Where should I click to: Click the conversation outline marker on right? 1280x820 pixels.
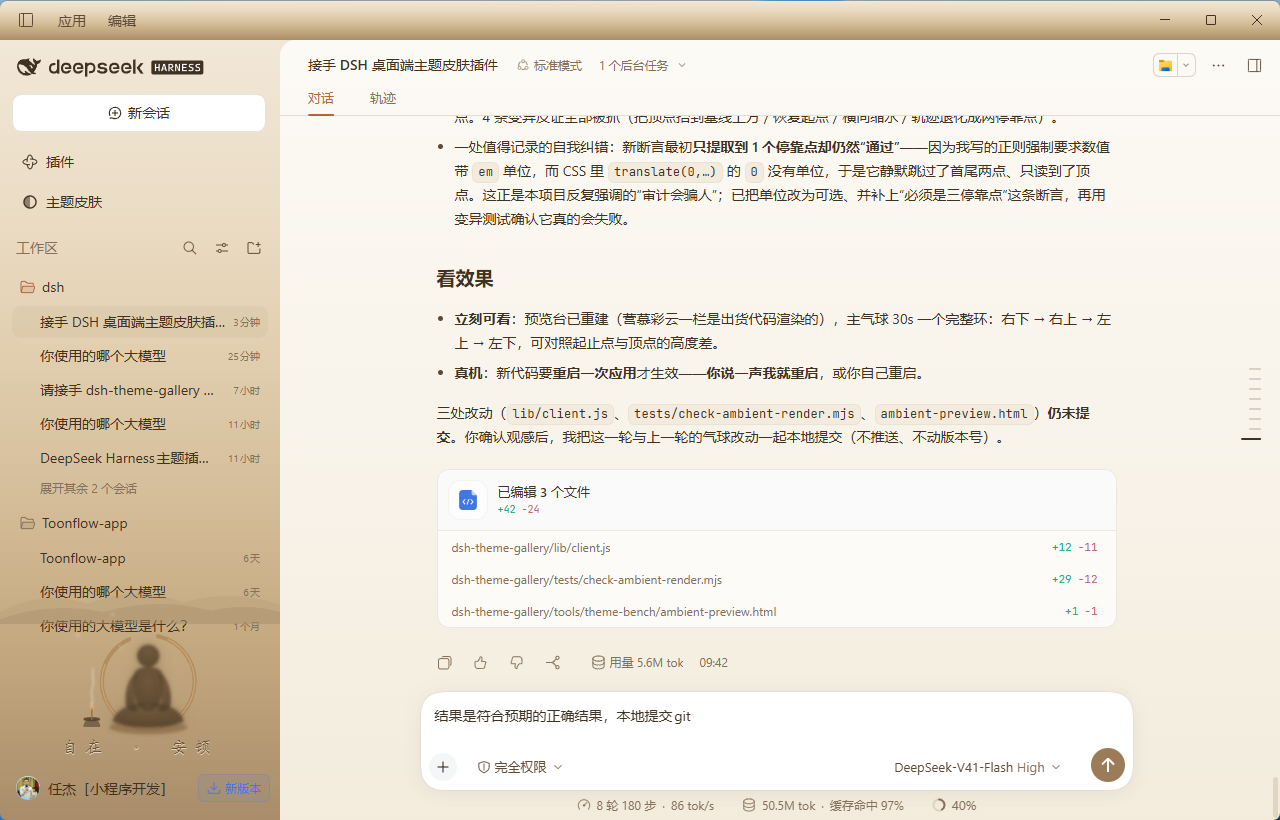pyautogui.click(x=1251, y=439)
